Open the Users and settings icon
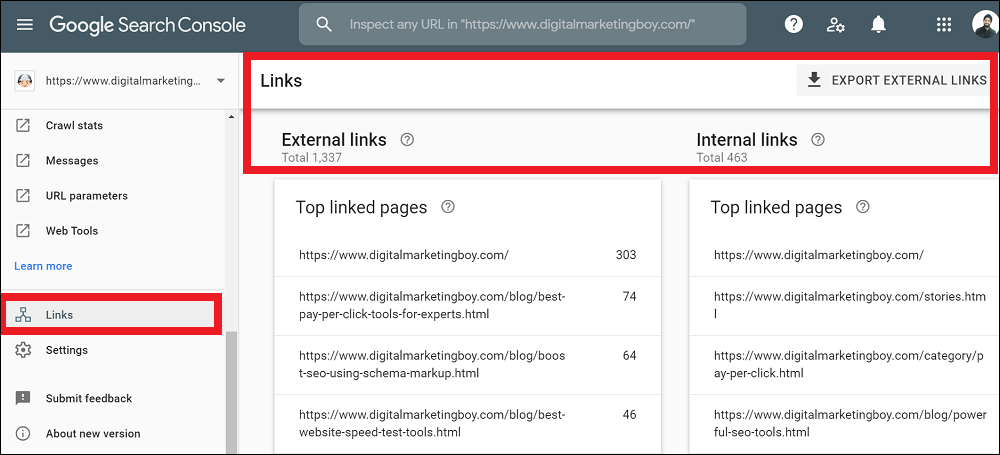The width and height of the screenshot is (1000, 455). (835, 25)
